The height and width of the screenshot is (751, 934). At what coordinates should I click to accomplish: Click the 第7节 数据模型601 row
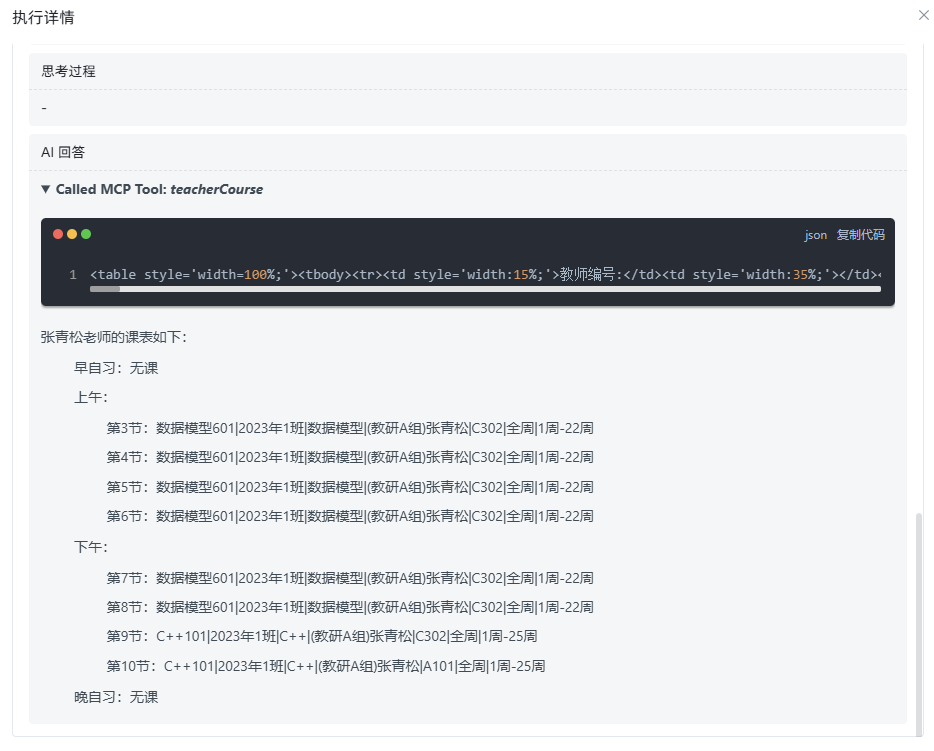(350, 578)
